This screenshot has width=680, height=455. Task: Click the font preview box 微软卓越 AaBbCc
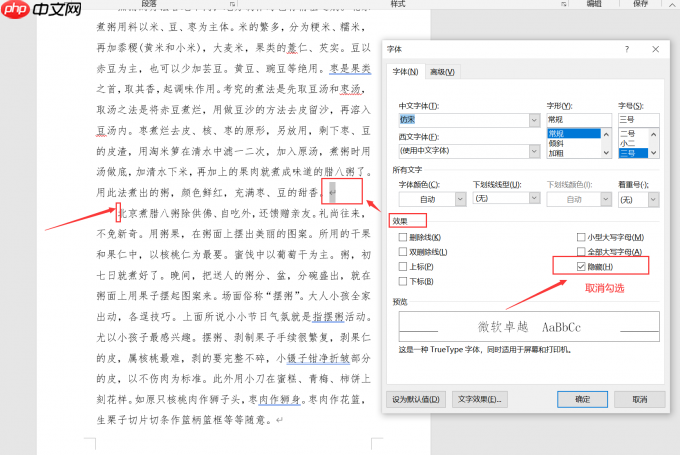point(529,327)
